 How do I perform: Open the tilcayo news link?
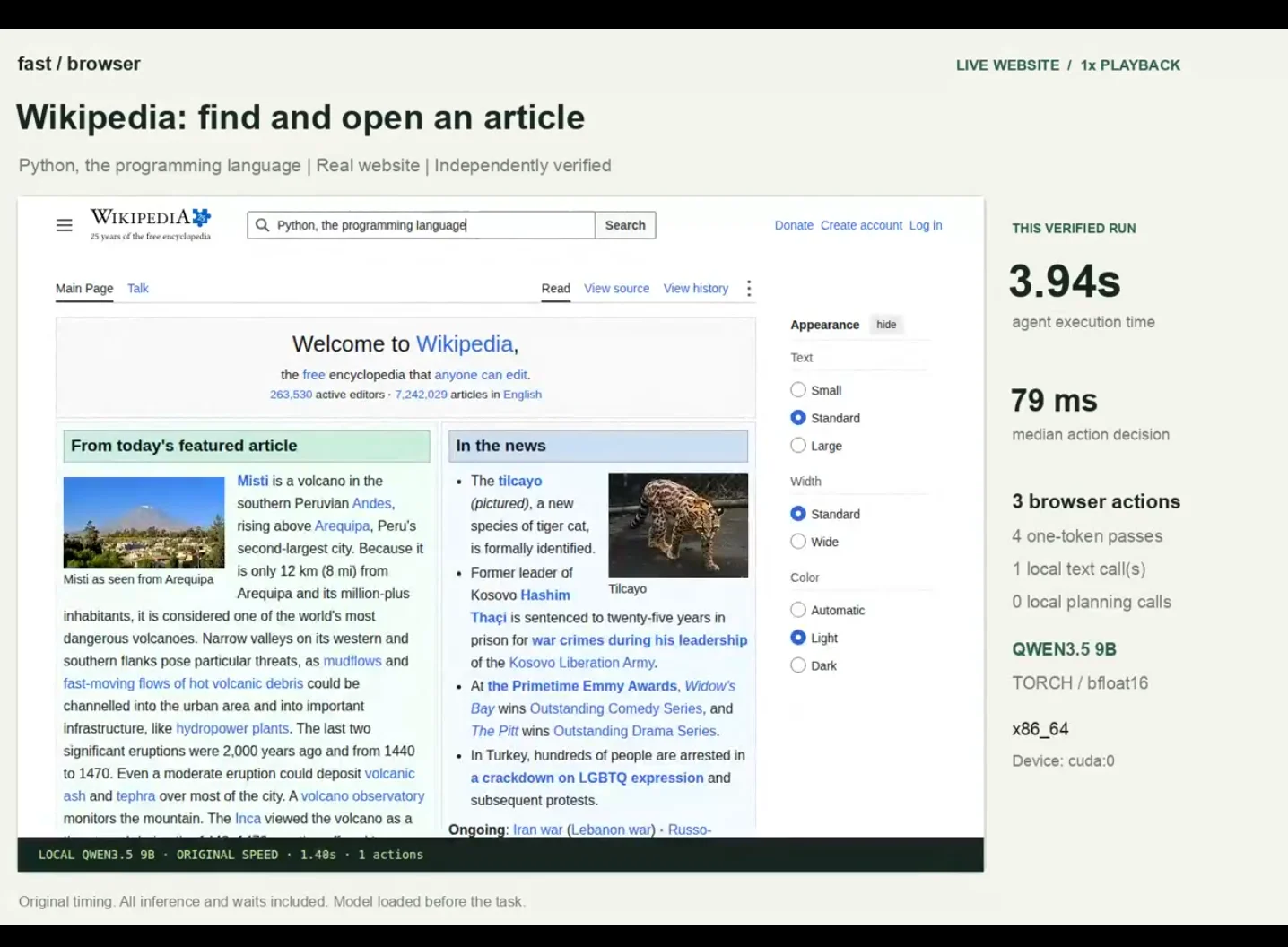(520, 481)
